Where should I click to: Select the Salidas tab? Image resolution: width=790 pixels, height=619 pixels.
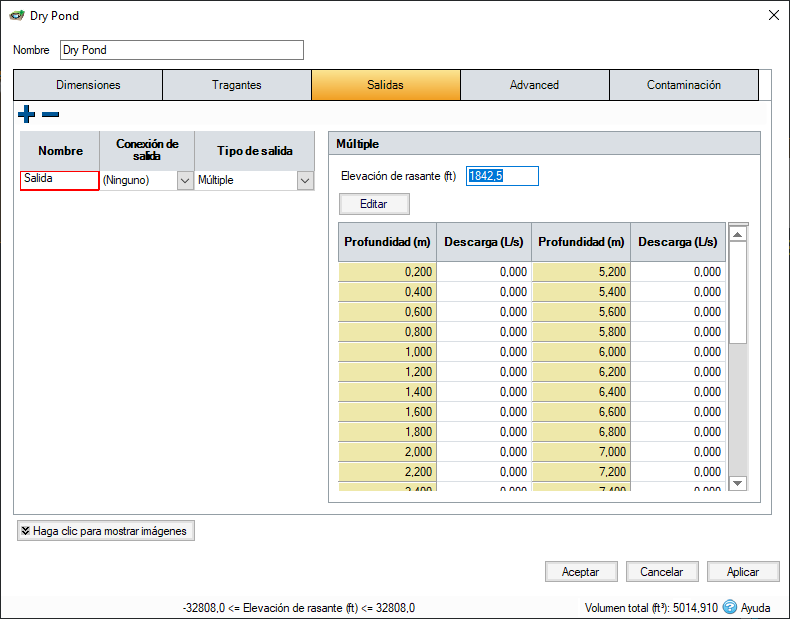(x=385, y=85)
